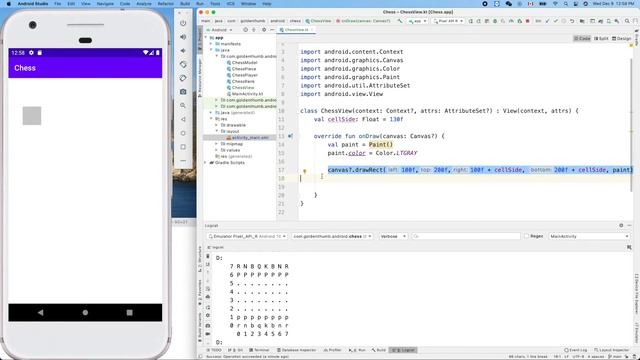Open the Refactor menu
This screenshot has width=640, height=360.
pyautogui.click(x=166, y=4)
